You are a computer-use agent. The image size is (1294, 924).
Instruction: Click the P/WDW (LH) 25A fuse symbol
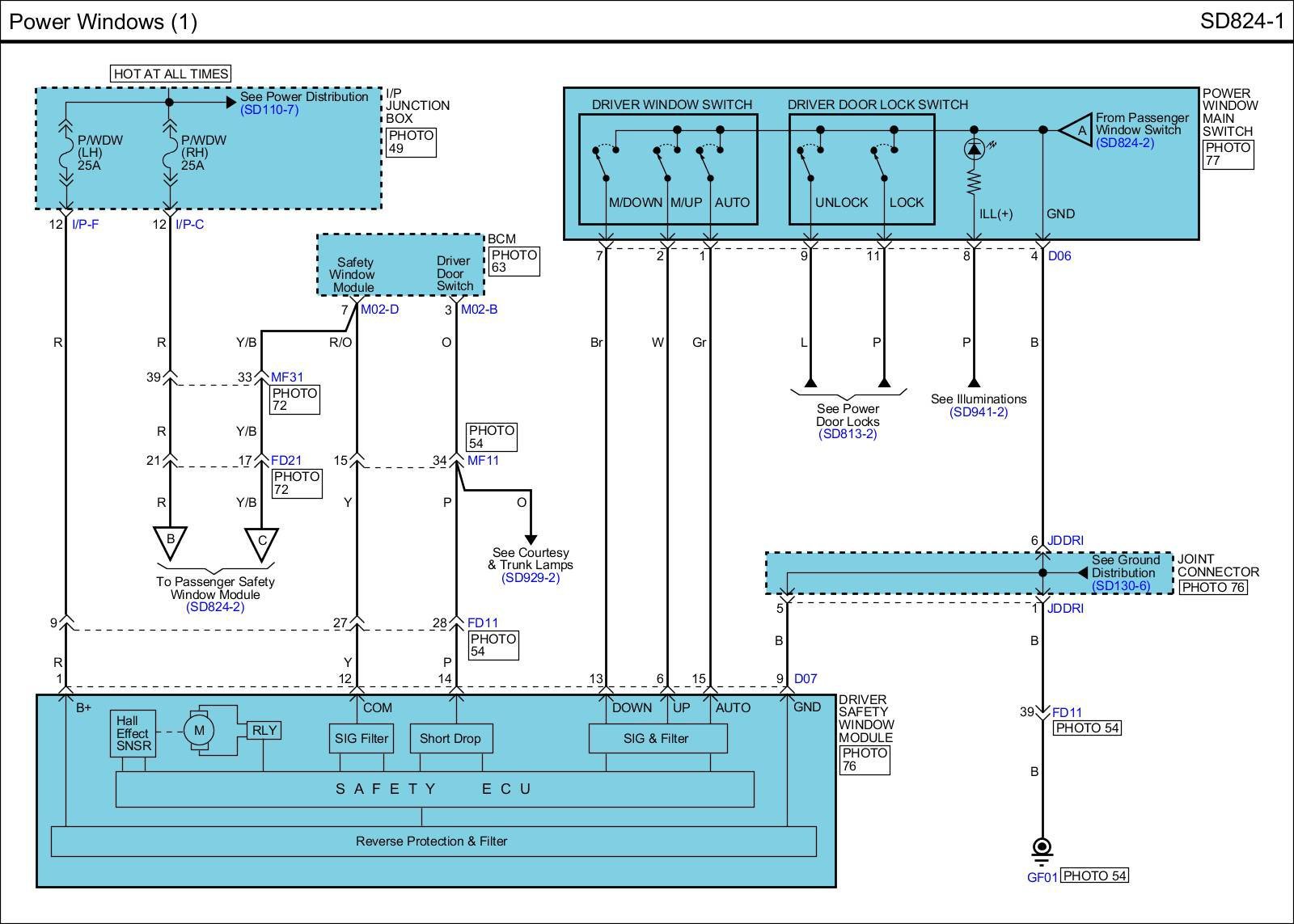66,152
